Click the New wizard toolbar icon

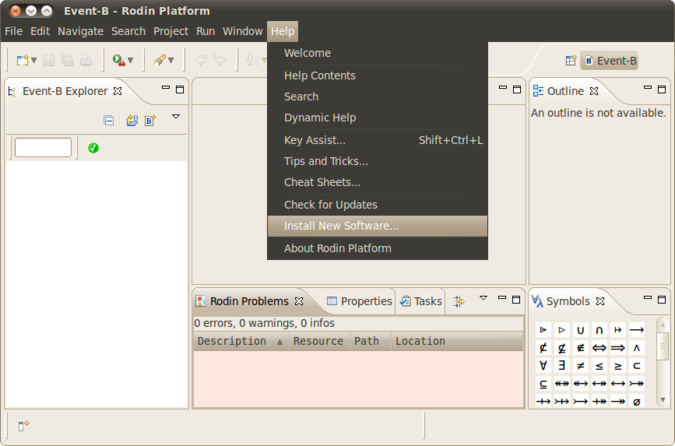[x=24, y=61]
